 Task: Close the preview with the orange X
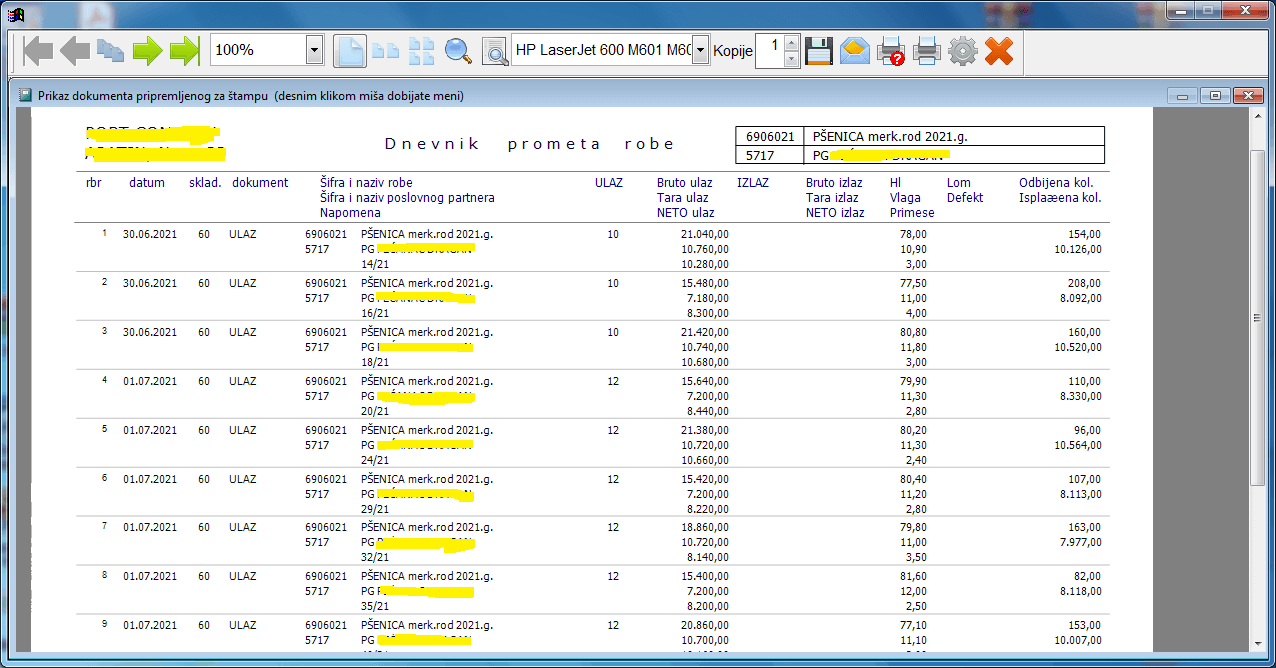pyautogui.click(x=999, y=51)
